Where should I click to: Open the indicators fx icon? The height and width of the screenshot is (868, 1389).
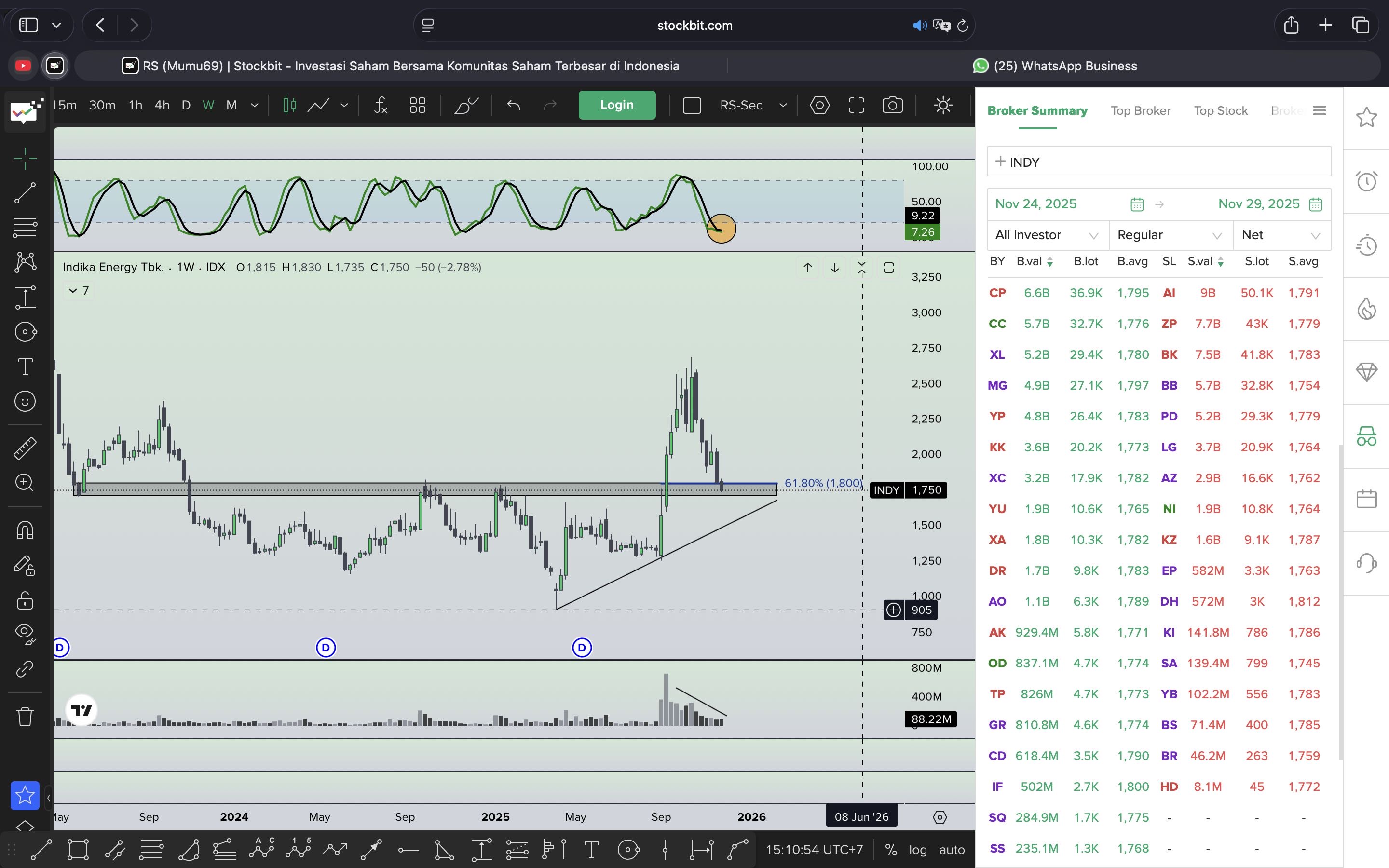(x=381, y=105)
